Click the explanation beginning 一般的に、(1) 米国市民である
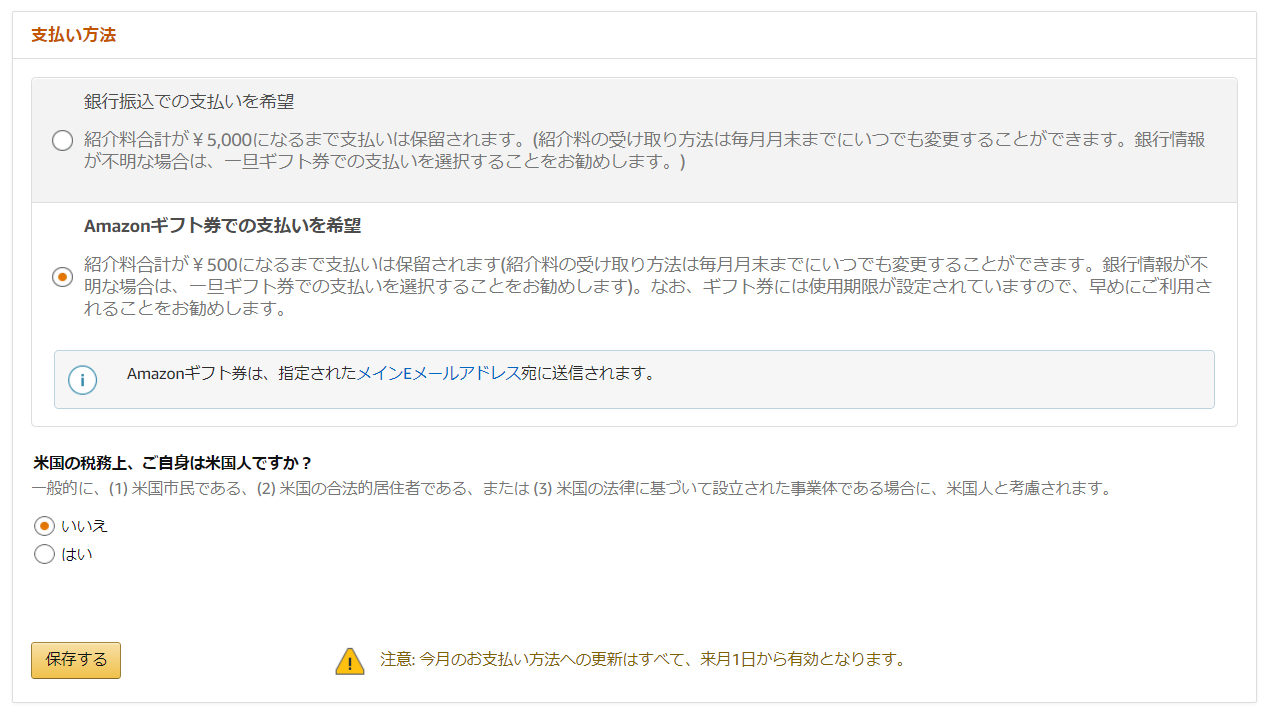The height and width of the screenshot is (721, 1271). [572, 489]
